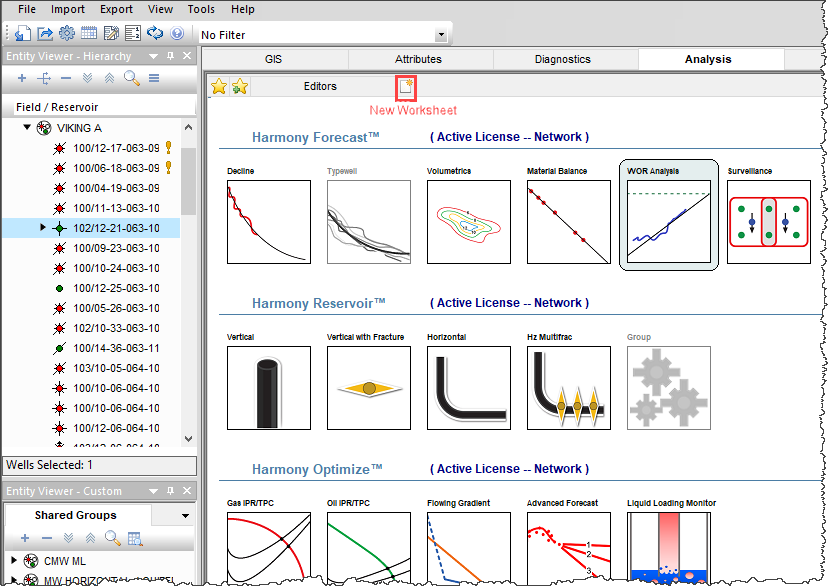
Task: Choose the Vertical with Fracture model
Action: (369, 387)
